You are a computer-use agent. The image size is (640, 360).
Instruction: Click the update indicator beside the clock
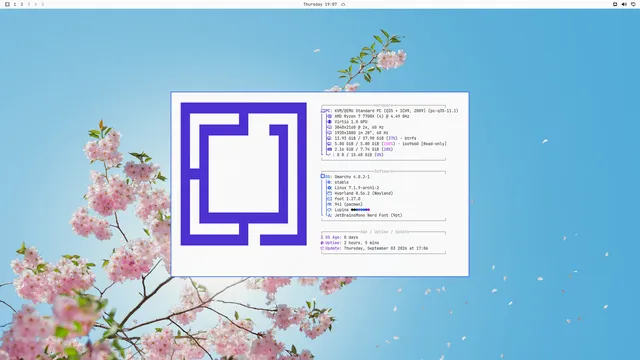click(x=343, y=4)
